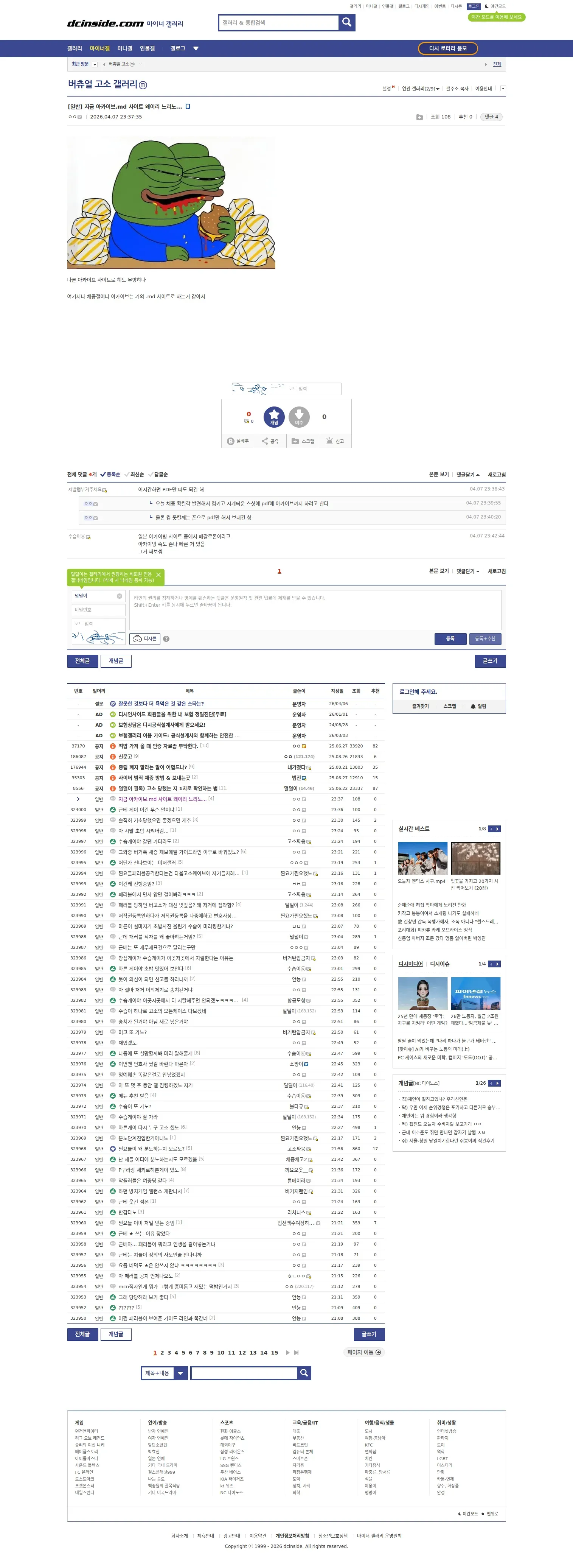Open the small dropdown after 이용안내
Image resolution: width=573 pixels, height=1568 pixels.
(x=503, y=89)
